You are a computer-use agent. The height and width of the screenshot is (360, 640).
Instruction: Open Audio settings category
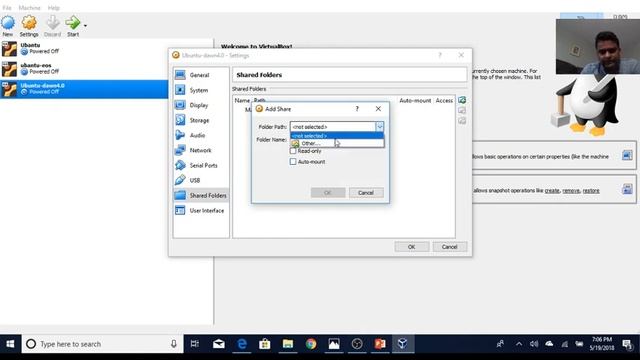click(201, 135)
